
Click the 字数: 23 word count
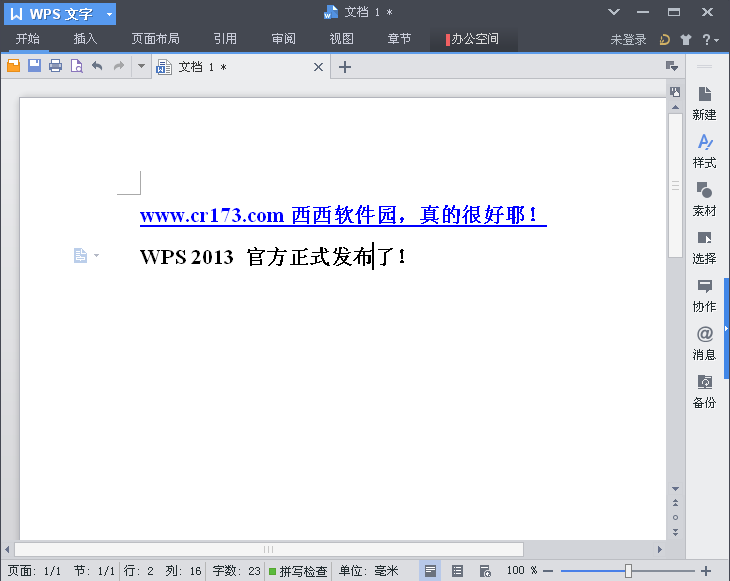(x=237, y=571)
